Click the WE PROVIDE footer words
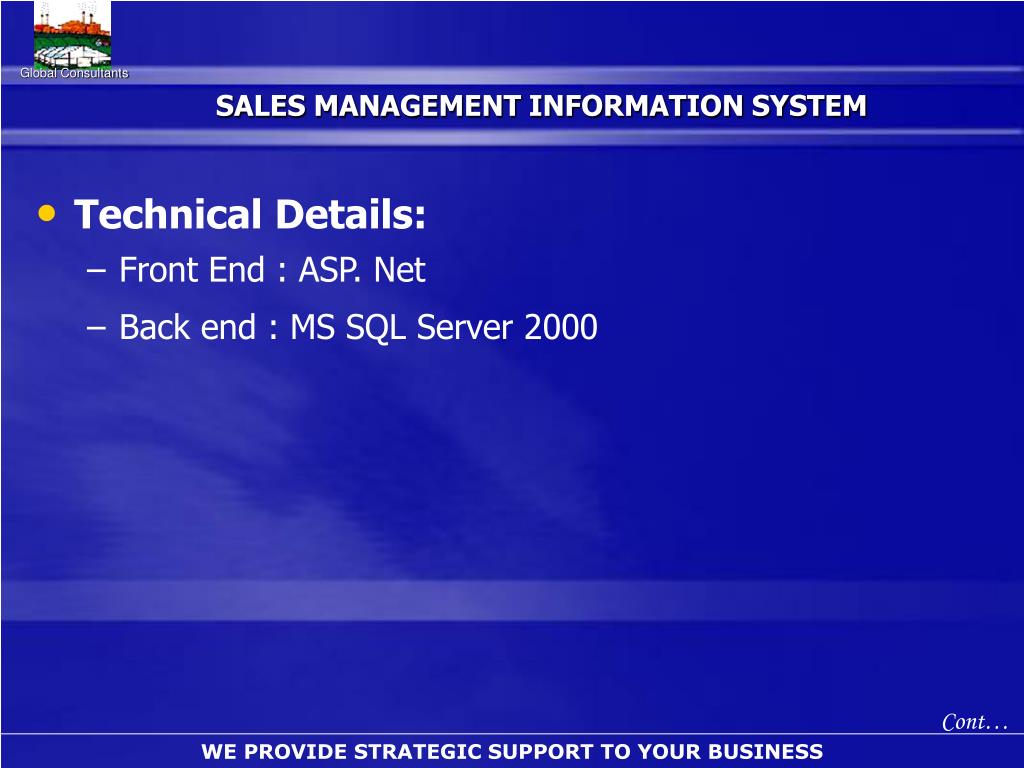This screenshot has width=1024, height=768. [x=274, y=752]
